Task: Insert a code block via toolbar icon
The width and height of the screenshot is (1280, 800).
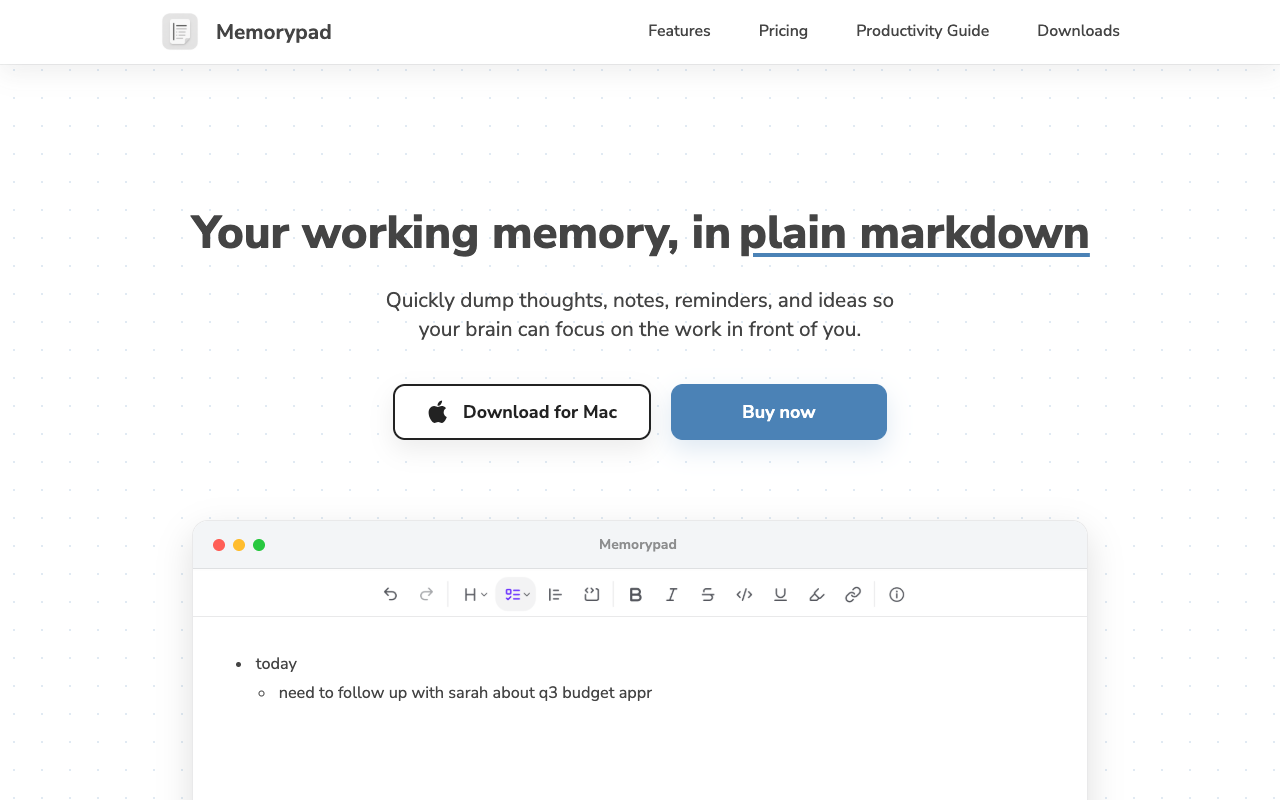Action: (592, 594)
